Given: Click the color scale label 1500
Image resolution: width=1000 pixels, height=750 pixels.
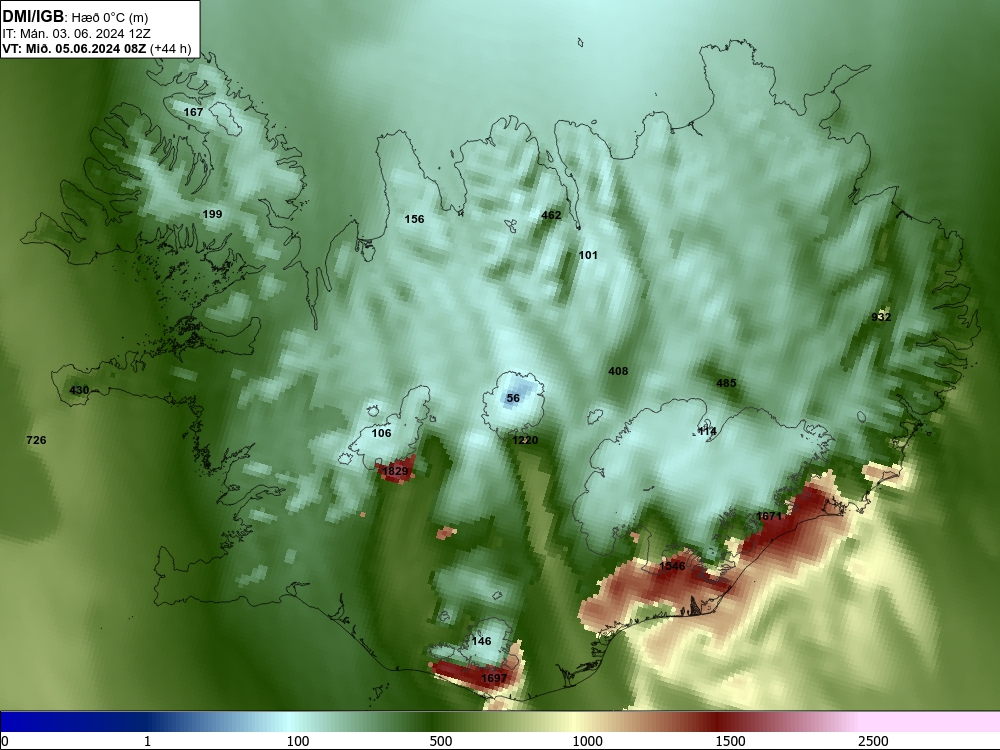Looking at the screenshot, I should coord(730,741).
